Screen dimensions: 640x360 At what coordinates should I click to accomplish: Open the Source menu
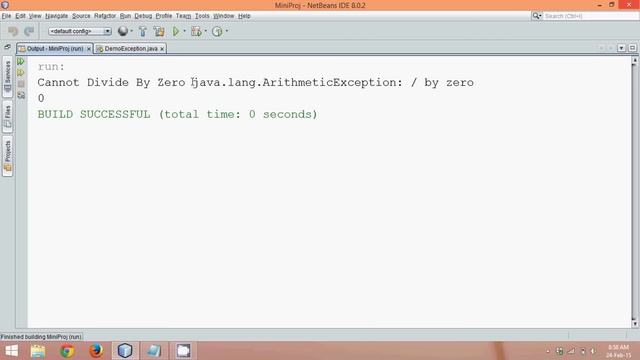(x=81, y=16)
